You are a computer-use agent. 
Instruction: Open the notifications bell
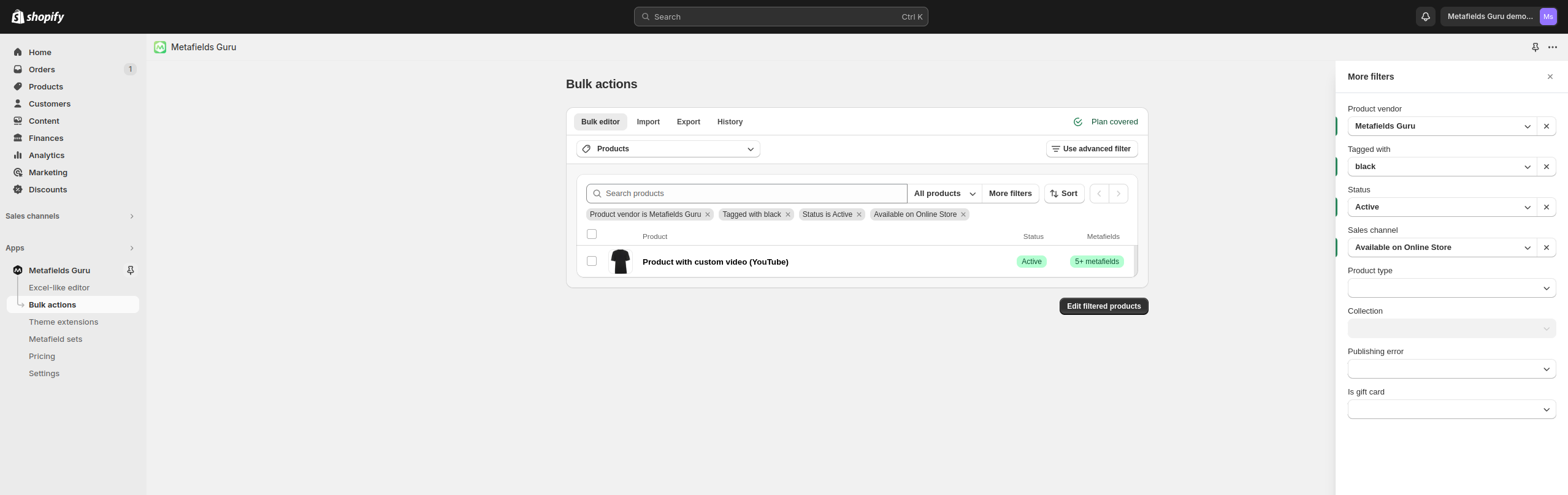click(1426, 17)
